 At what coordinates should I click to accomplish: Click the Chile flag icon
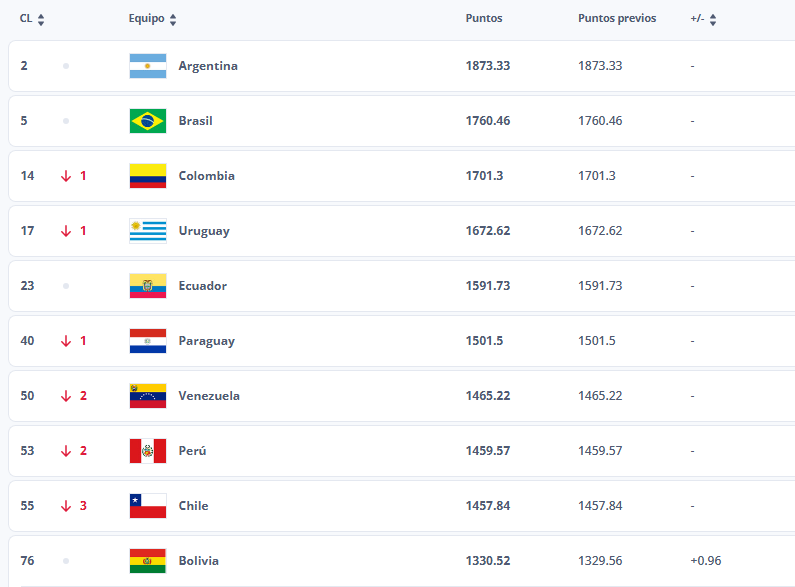[x=148, y=506]
